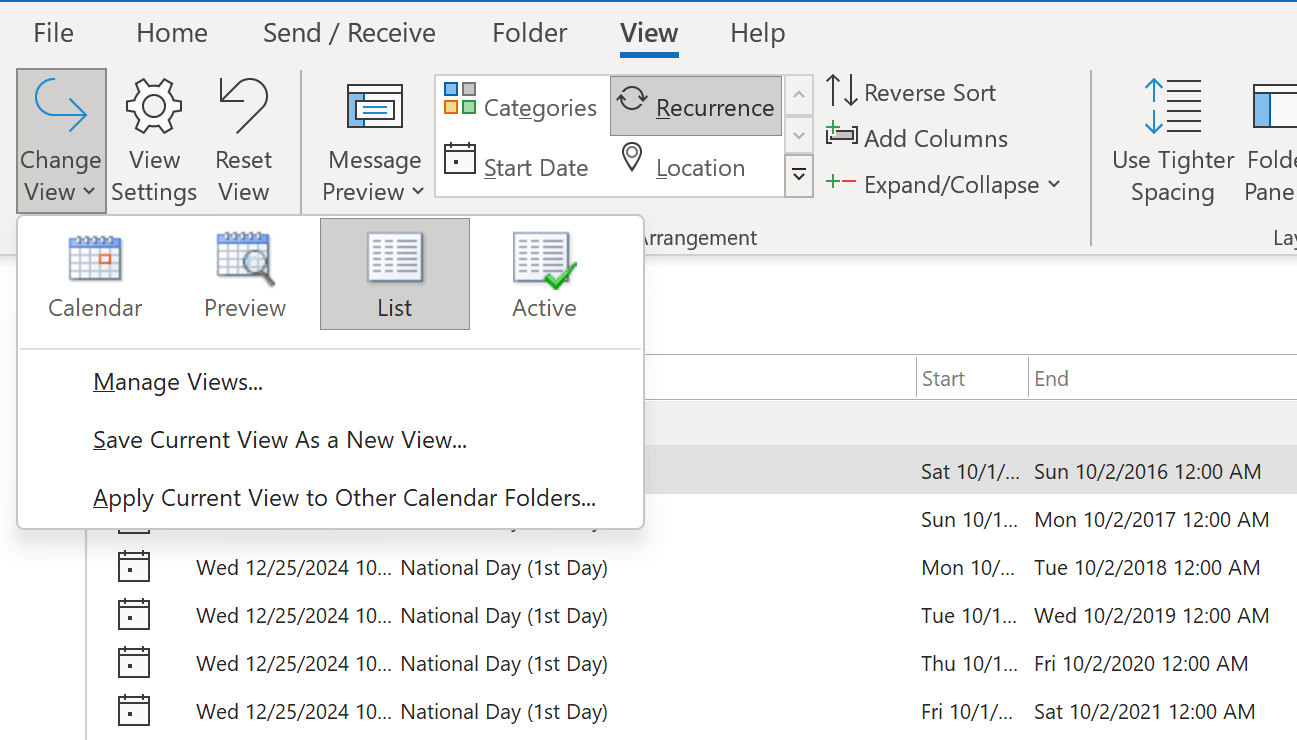Switch to the Home ribbon tab
The width and height of the screenshot is (1297, 740).
point(170,32)
